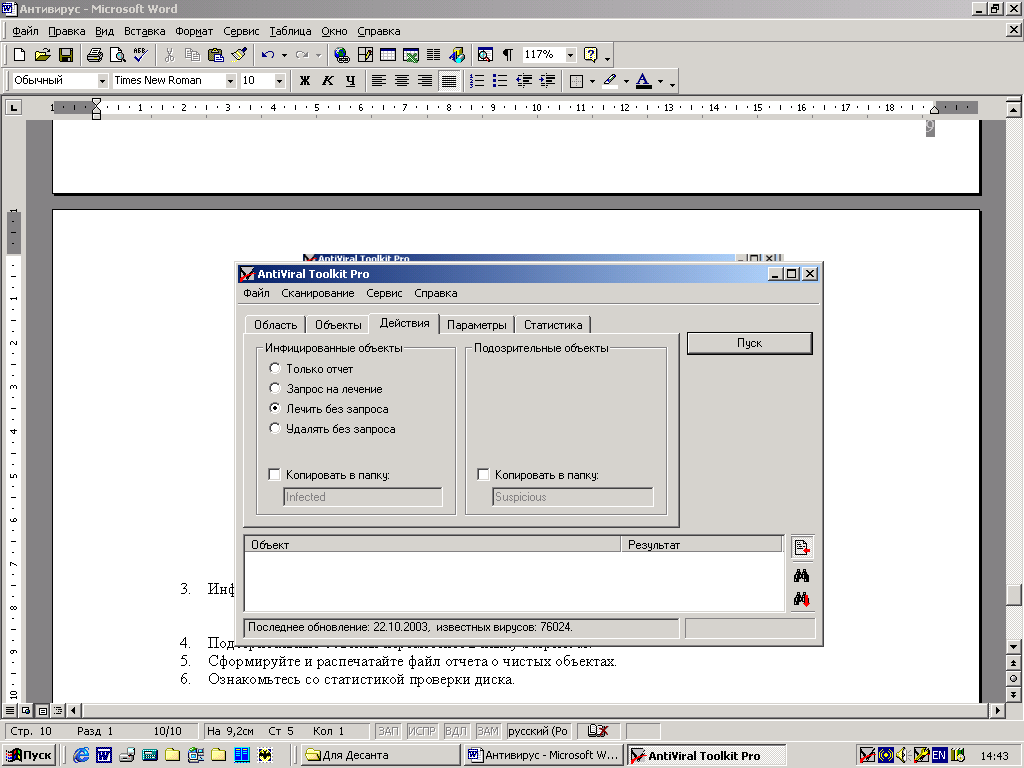
Task: Open the style dropdown showing 'Обычный'
Action: coord(103,81)
